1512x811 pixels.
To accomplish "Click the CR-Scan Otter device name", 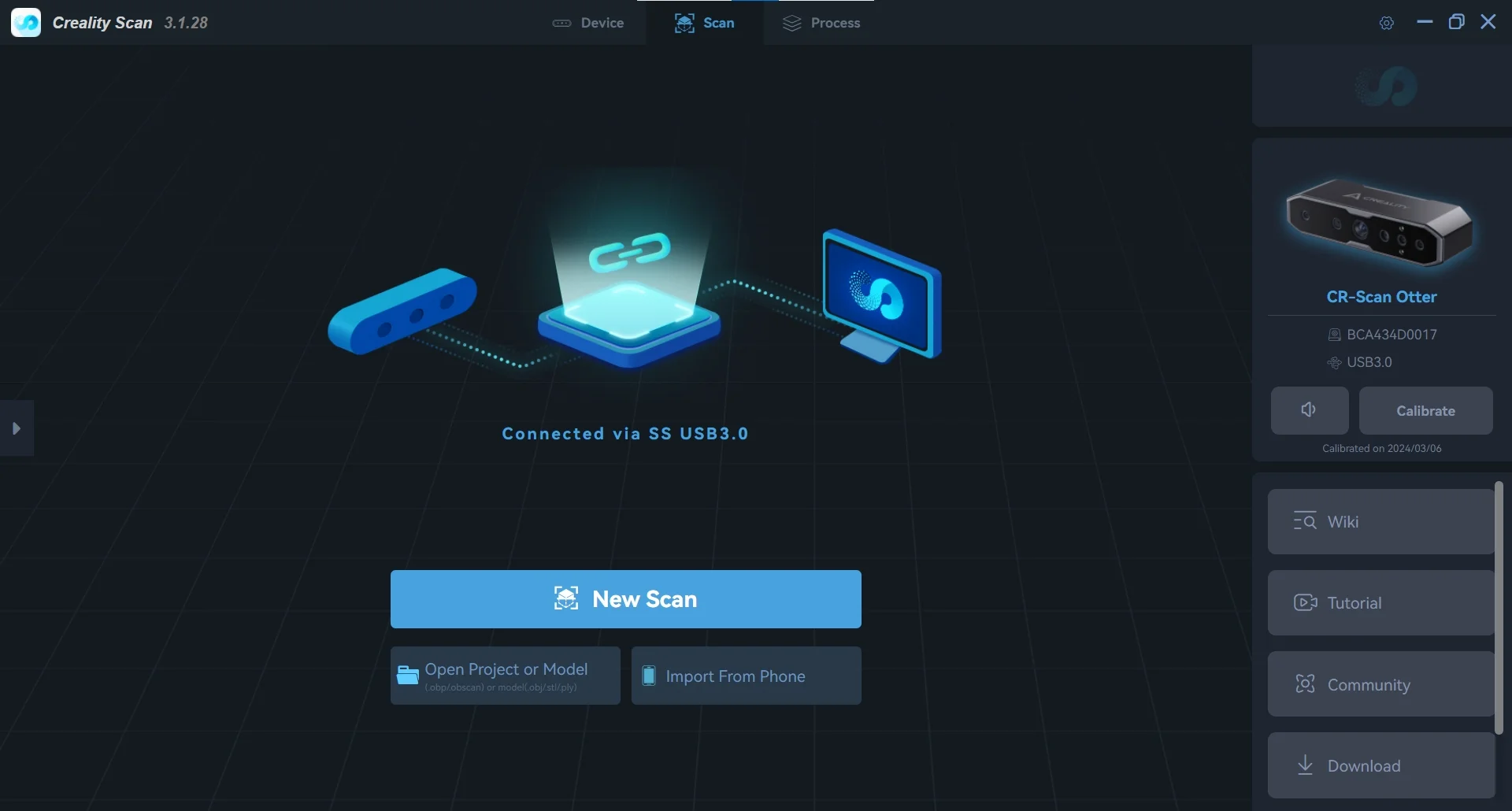I will coord(1381,297).
